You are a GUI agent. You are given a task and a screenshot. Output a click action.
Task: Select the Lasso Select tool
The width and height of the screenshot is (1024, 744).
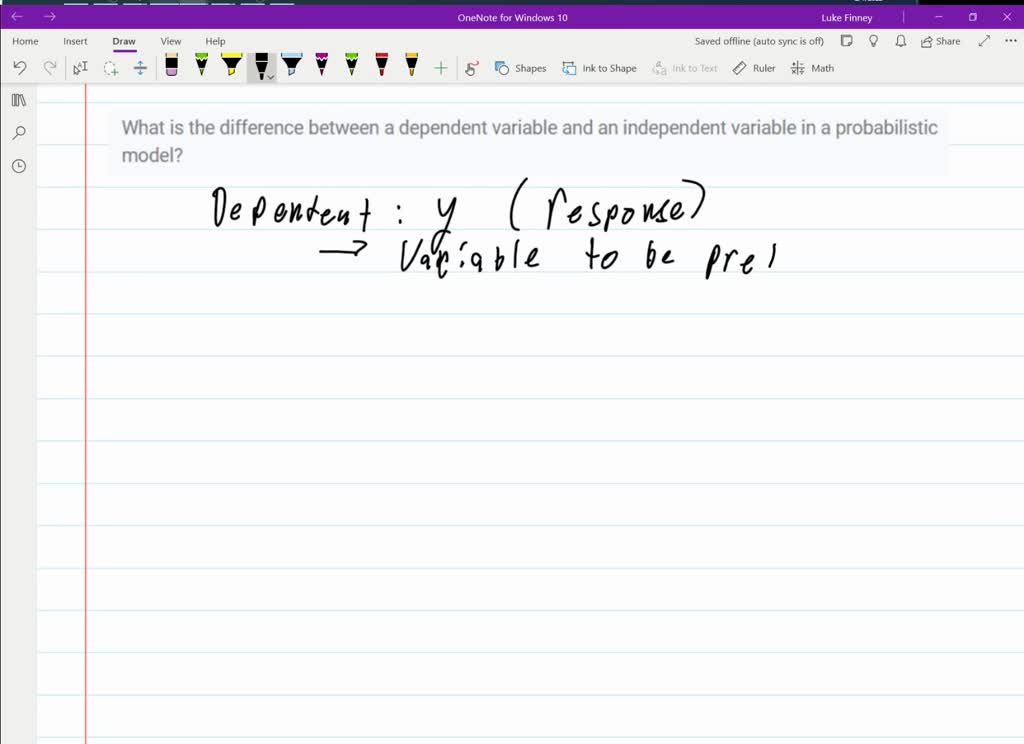pos(111,68)
